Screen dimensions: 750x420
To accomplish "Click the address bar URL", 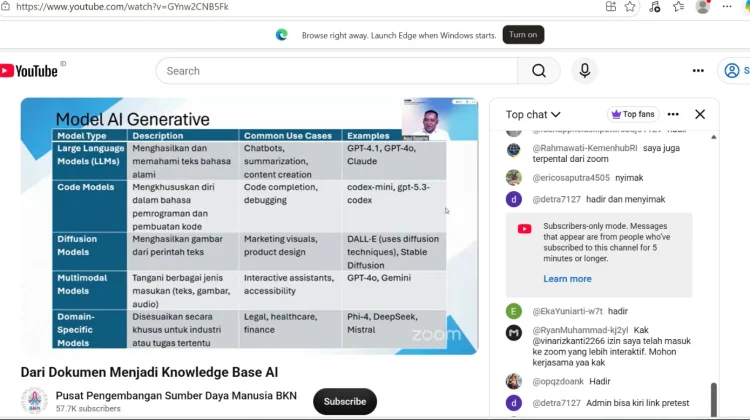I will [122, 7].
